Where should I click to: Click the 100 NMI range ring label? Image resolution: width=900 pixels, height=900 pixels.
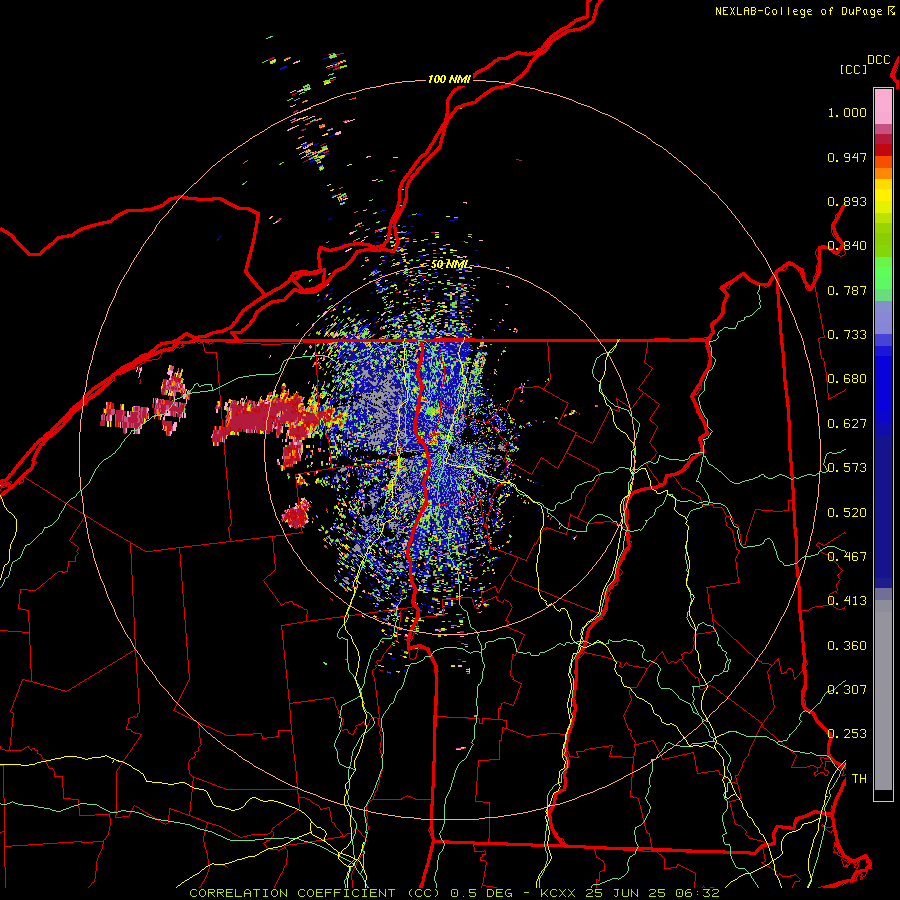pos(449,79)
